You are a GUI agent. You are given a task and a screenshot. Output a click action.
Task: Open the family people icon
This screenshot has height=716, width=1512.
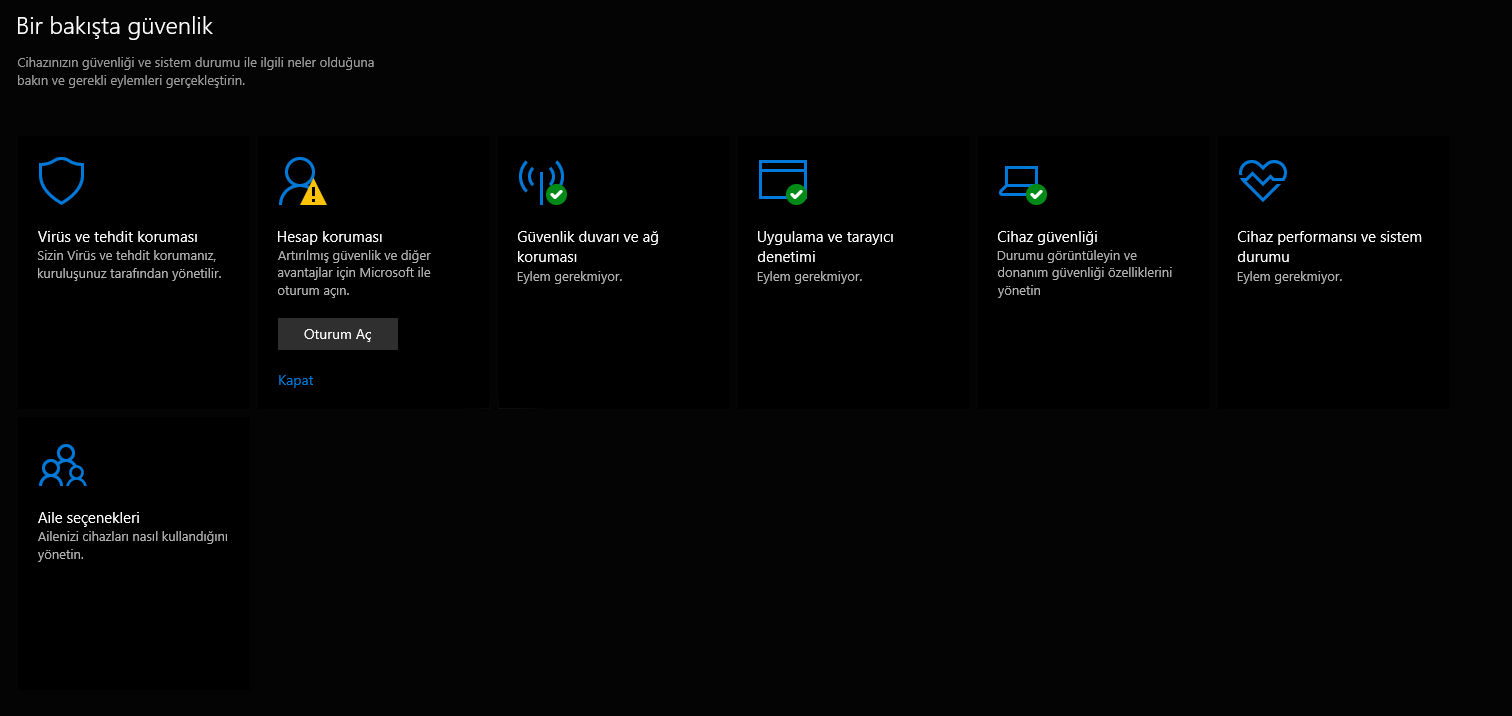pyautogui.click(x=62, y=466)
